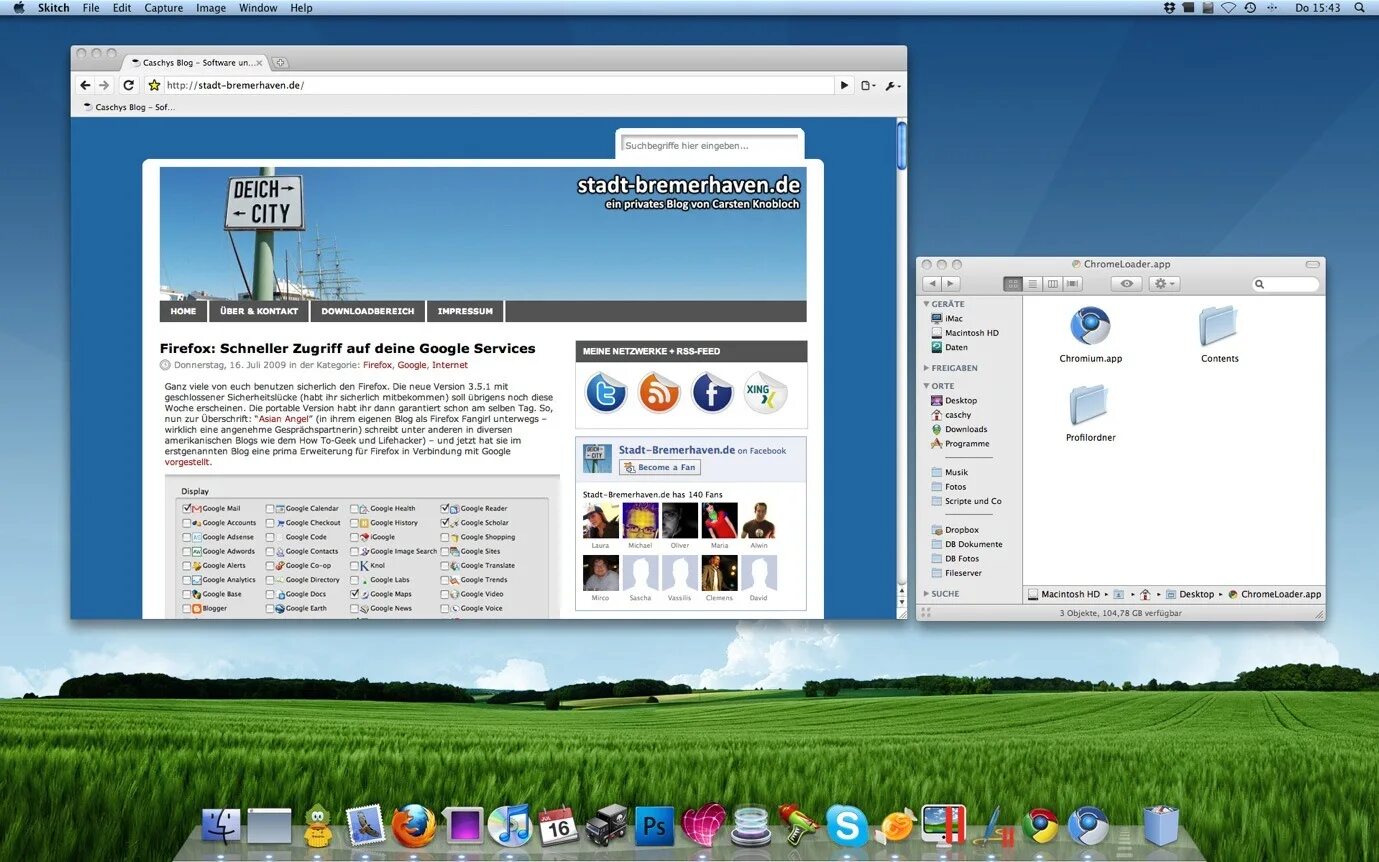Expand the SUCHE section in Finder

pyautogui.click(x=927, y=594)
